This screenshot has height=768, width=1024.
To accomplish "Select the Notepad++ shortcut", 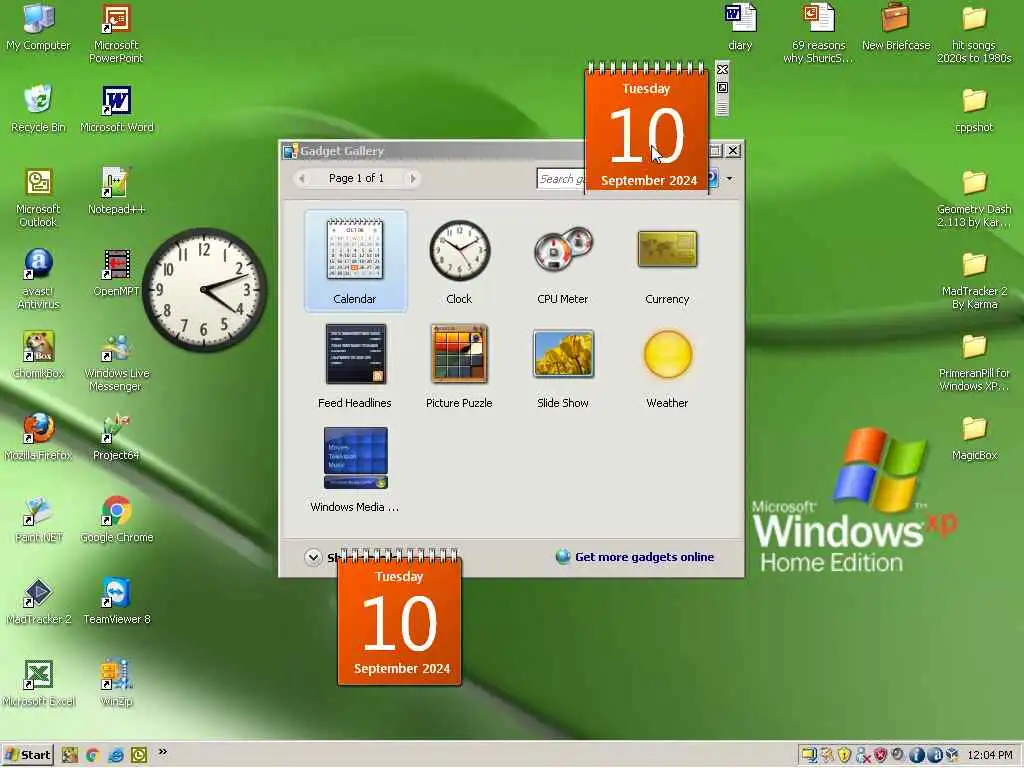I will coord(116,192).
